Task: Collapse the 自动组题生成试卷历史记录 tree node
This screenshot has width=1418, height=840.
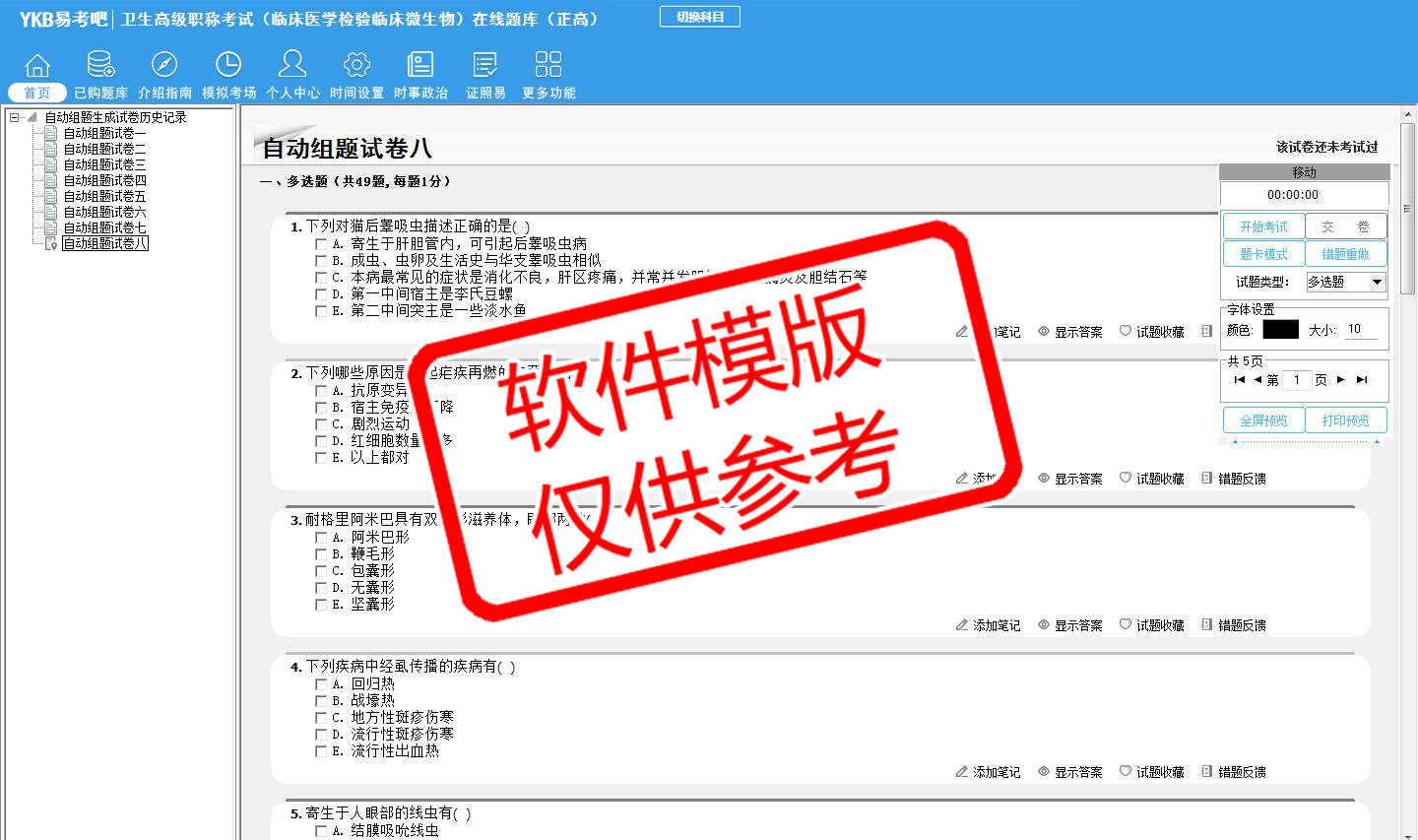Action: [x=15, y=117]
